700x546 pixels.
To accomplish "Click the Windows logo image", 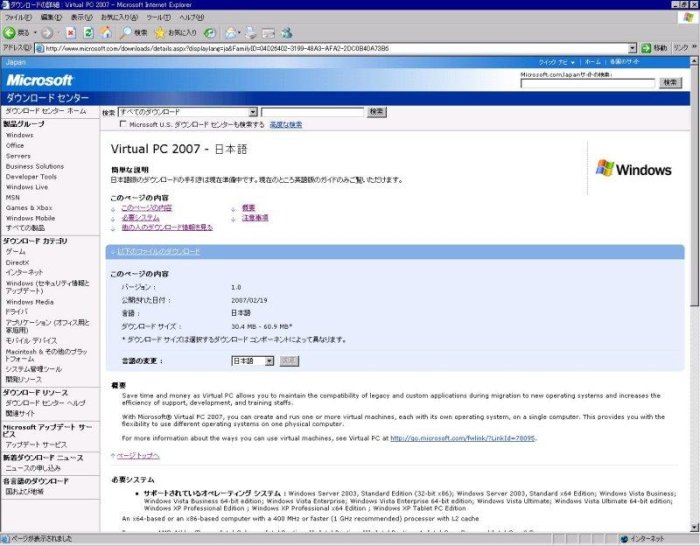I will [633, 169].
